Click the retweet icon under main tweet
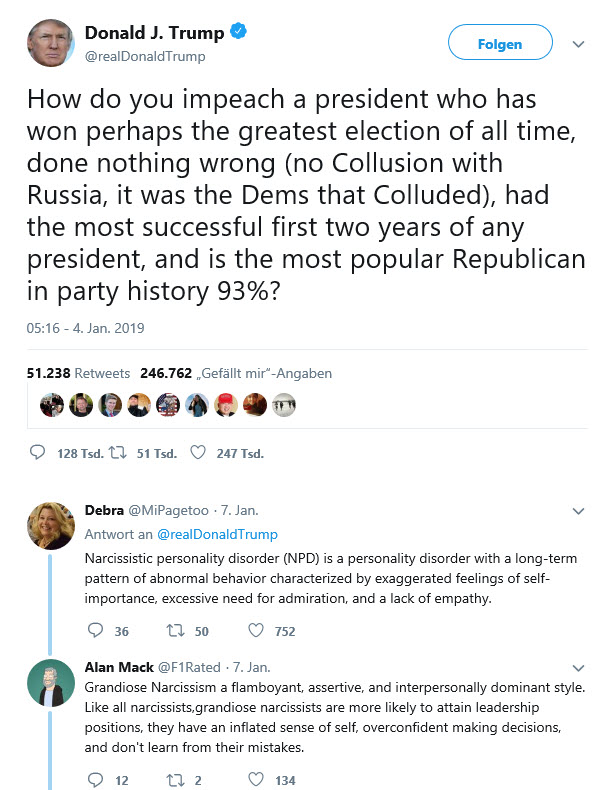 point(118,452)
